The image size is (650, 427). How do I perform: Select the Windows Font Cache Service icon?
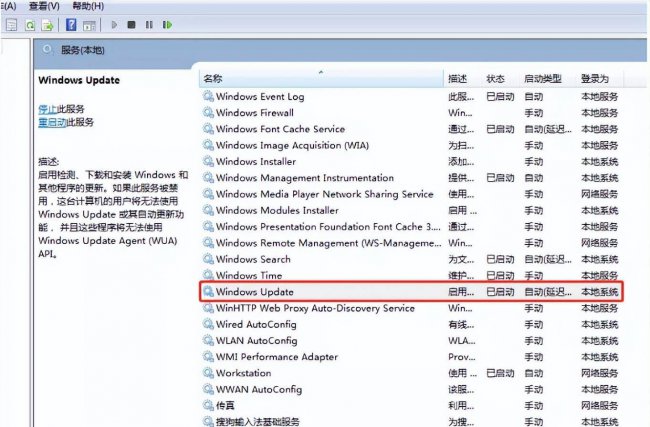(208, 129)
